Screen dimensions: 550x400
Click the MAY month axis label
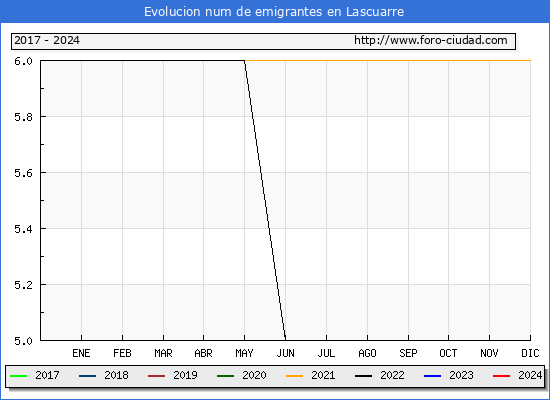click(244, 353)
